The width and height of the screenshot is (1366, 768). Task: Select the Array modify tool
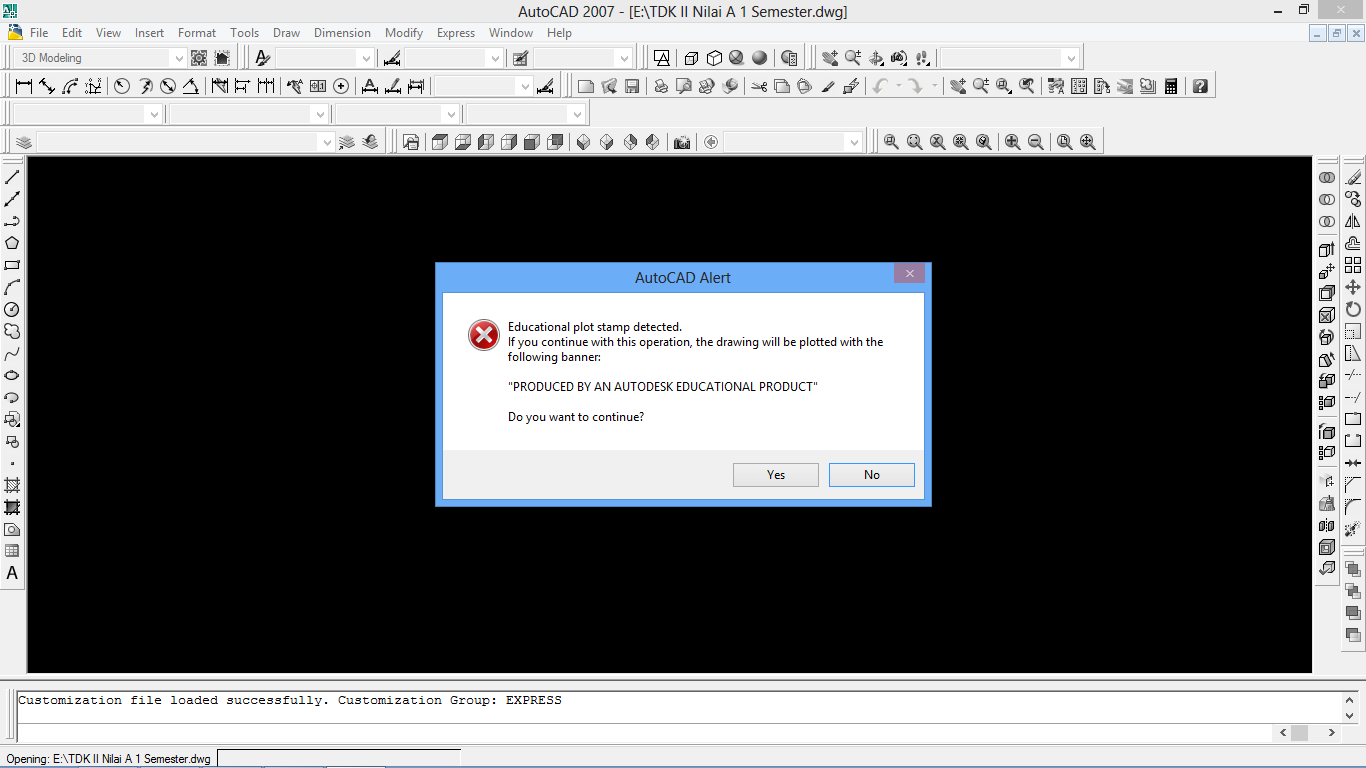[1353, 265]
